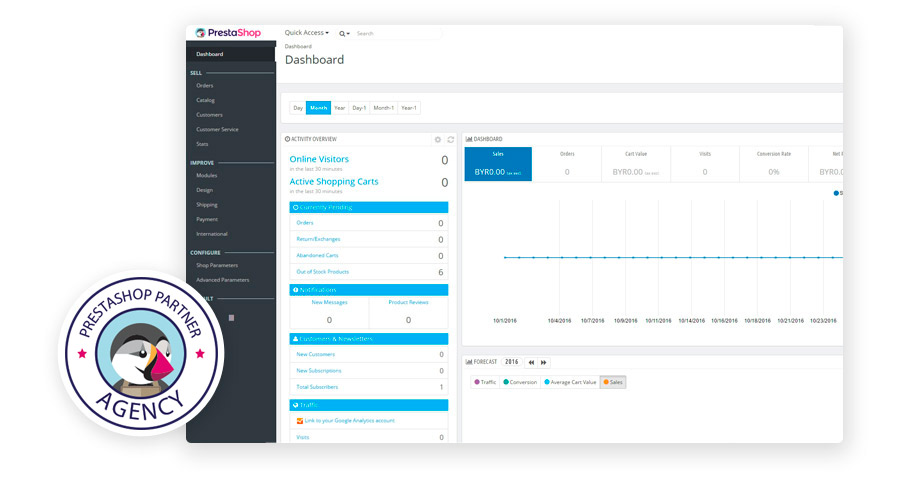Toggle Traffic series in forecast
This screenshot has width=899, height=477.
point(485,382)
